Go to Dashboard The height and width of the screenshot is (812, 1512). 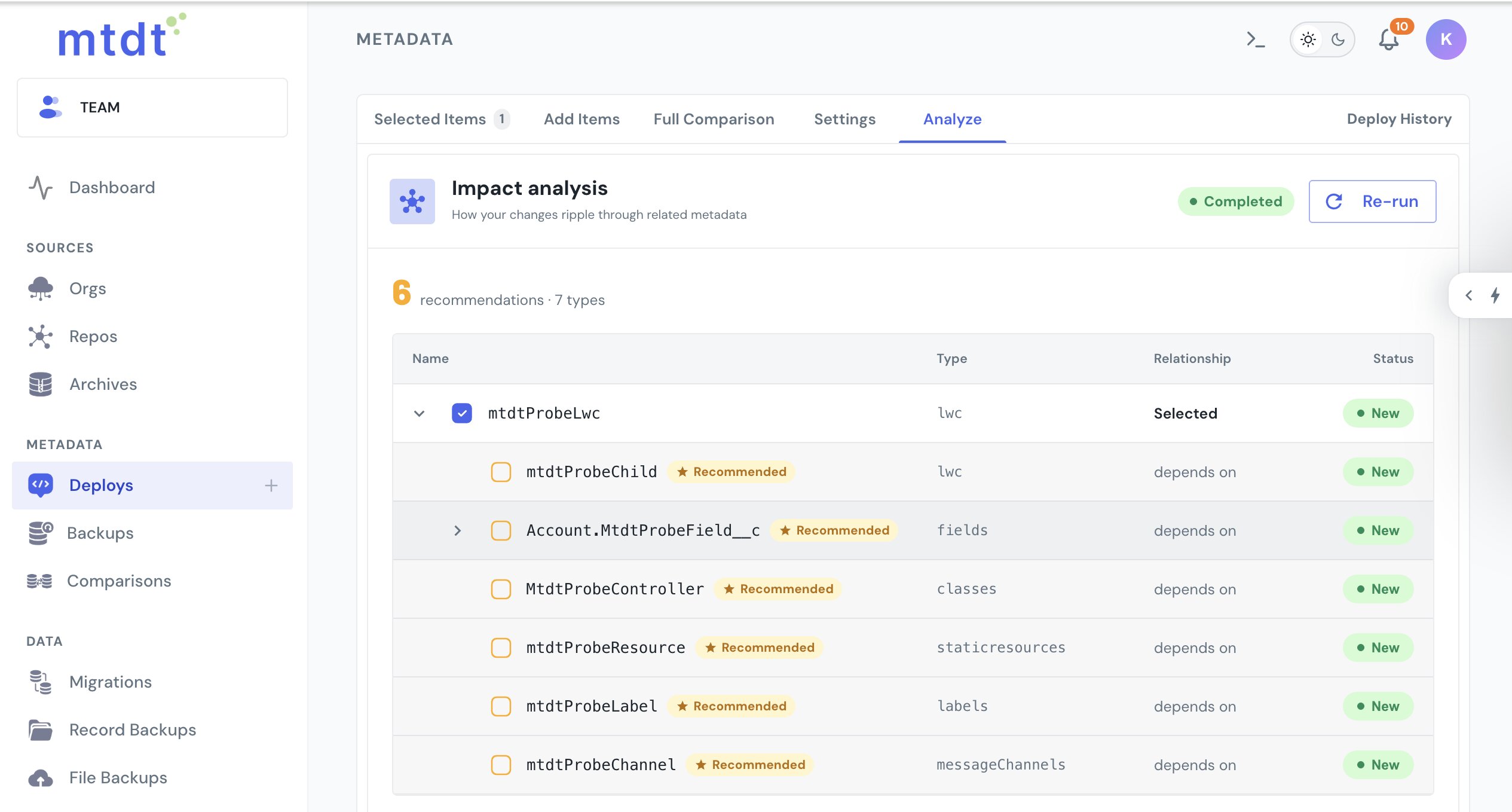tap(112, 187)
